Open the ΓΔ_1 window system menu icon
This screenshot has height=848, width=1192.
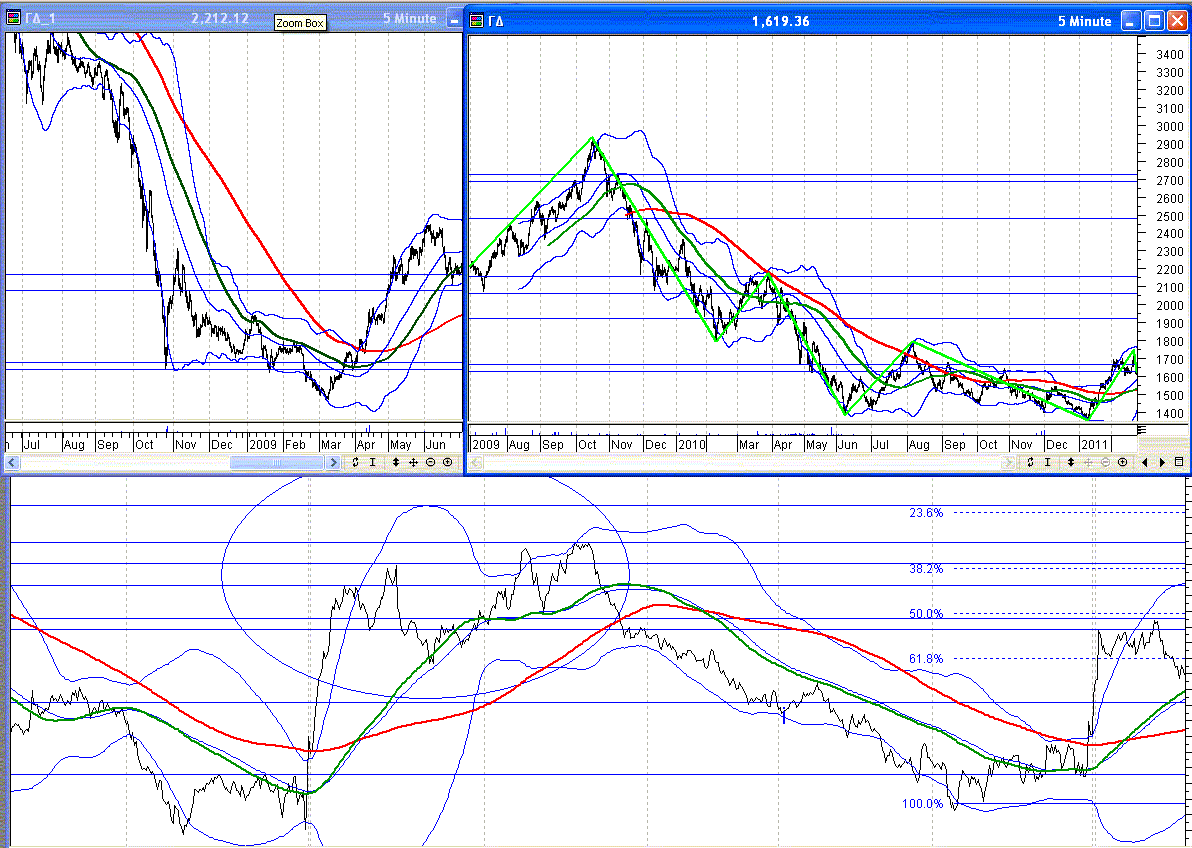point(13,19)
